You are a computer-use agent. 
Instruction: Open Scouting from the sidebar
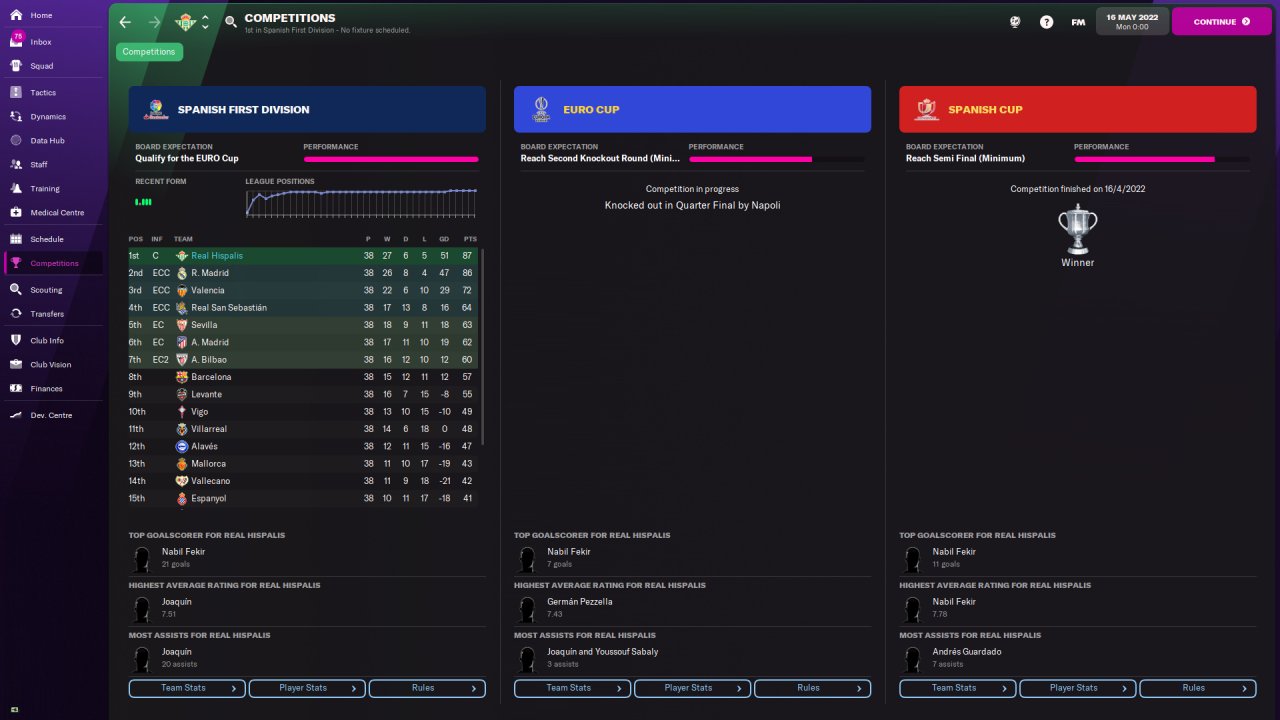tap(54, 290)
